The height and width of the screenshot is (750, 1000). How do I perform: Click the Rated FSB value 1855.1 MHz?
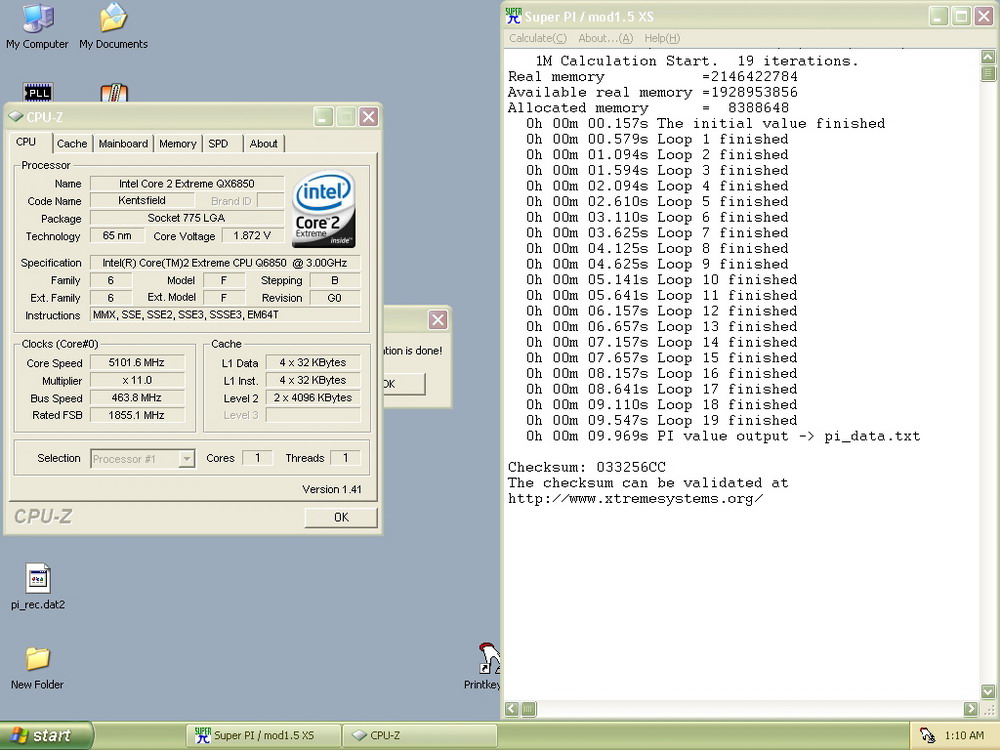pos(137,415)
